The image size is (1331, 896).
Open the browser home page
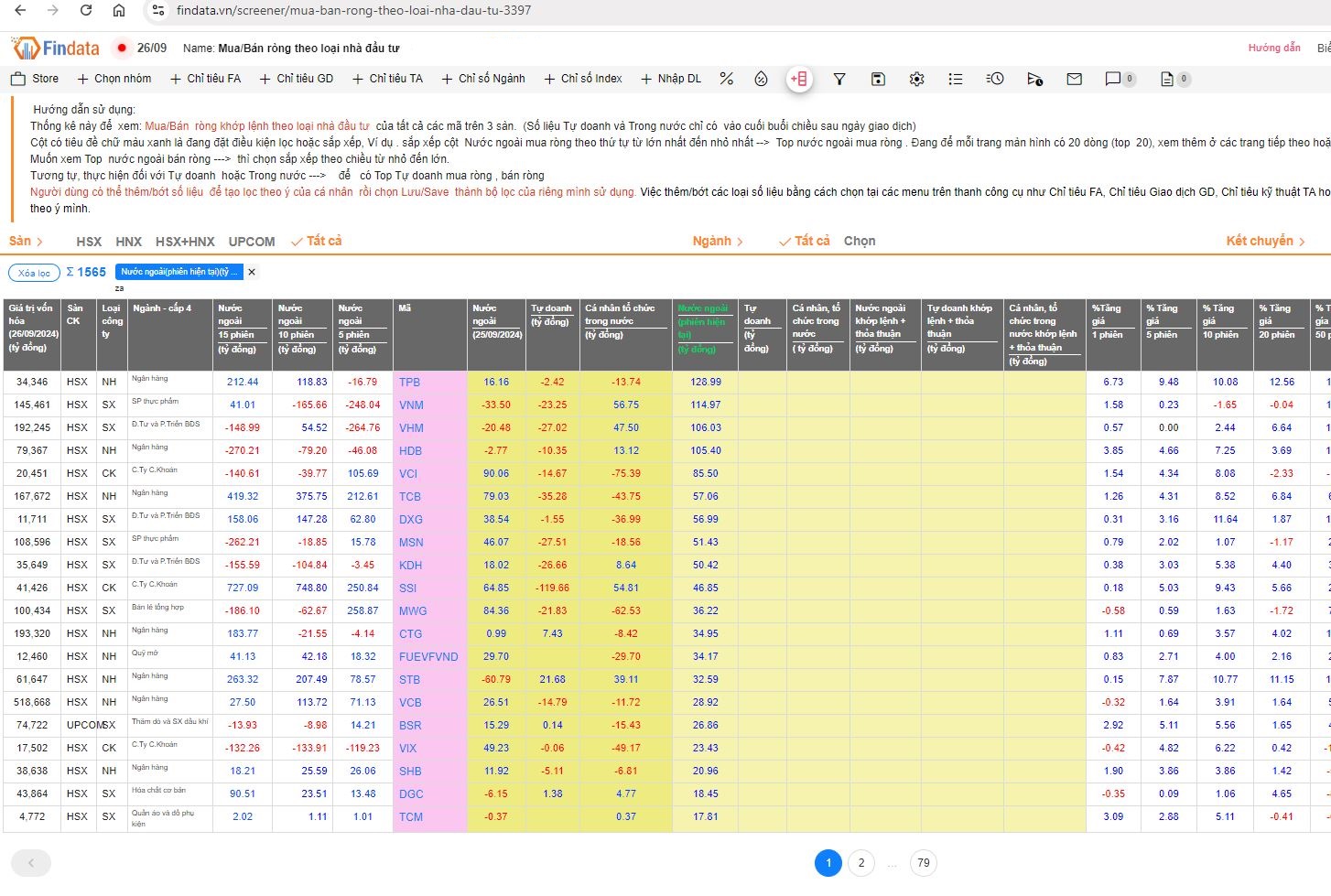(119, 10)
